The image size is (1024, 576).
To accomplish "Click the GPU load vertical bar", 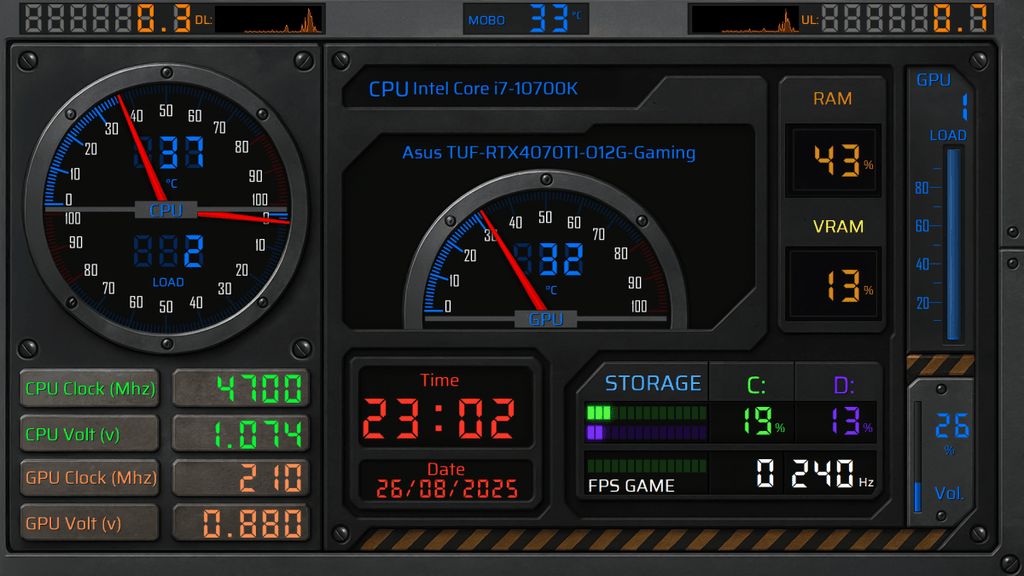I will (953, 245).
